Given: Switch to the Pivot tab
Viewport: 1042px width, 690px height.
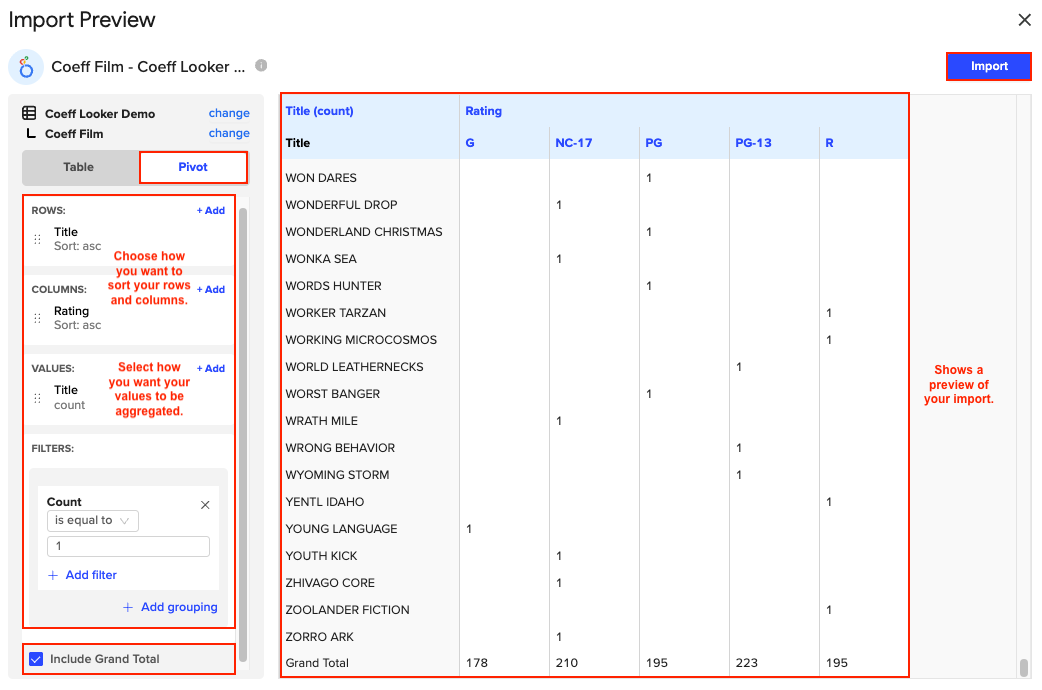Looking at the screenshot, I should 192,167.
